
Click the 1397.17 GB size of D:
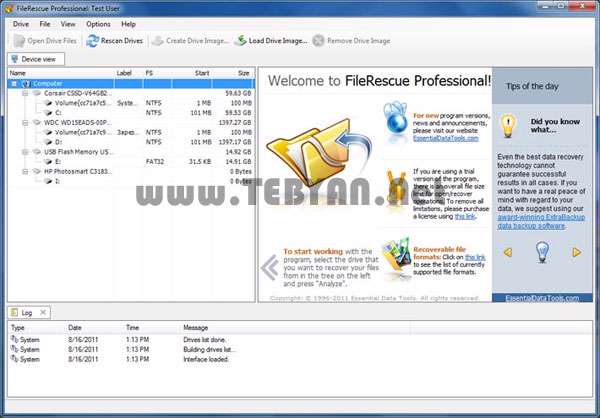(x=235, y=142)
